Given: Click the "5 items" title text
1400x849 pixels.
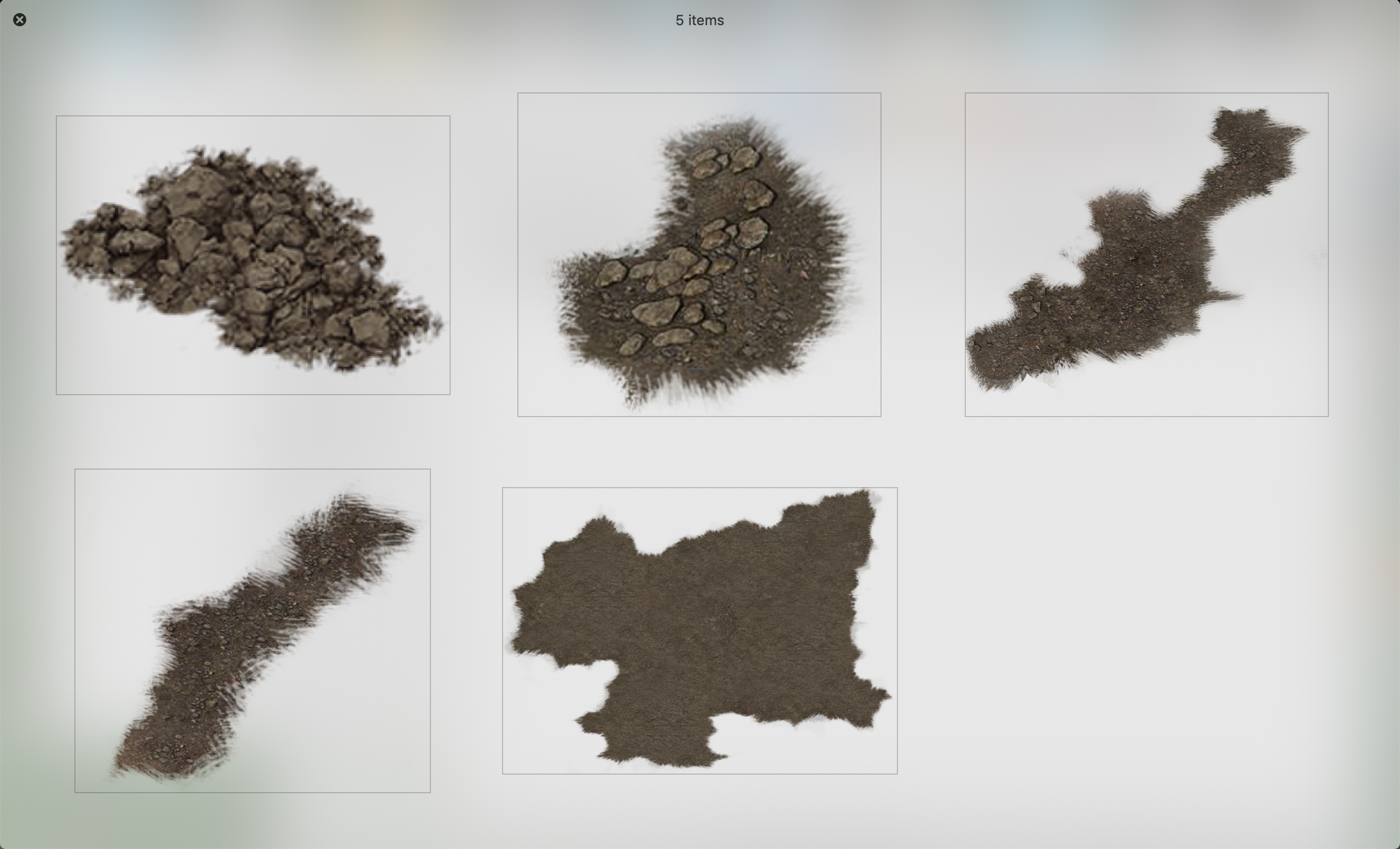Looking at the screenshot, I should coord(699,20).
